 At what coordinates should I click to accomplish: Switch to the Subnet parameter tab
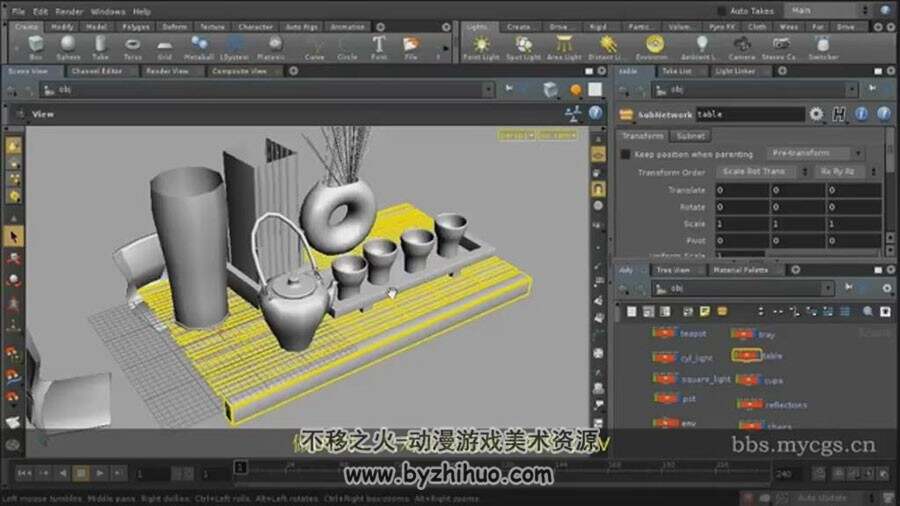pos(690,136)
